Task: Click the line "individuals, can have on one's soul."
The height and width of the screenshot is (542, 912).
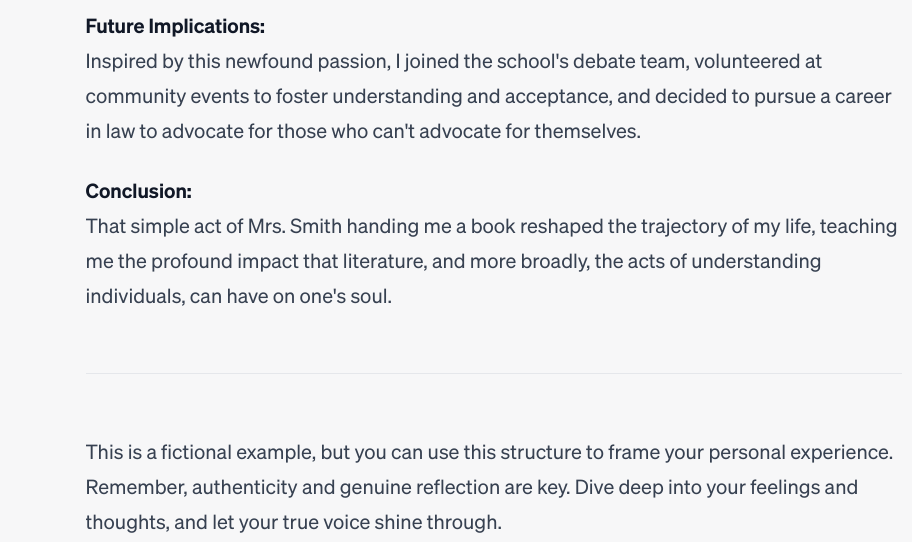Action: [238, 296]
